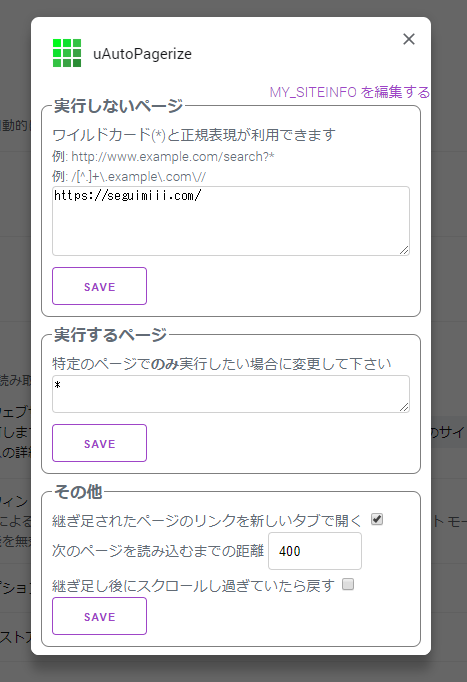Screen dimensions: 467x682
Task: Enable 継ぎ足し後にスクロールし過ぎていたら戻す checkbox
Action: point(348,584)
